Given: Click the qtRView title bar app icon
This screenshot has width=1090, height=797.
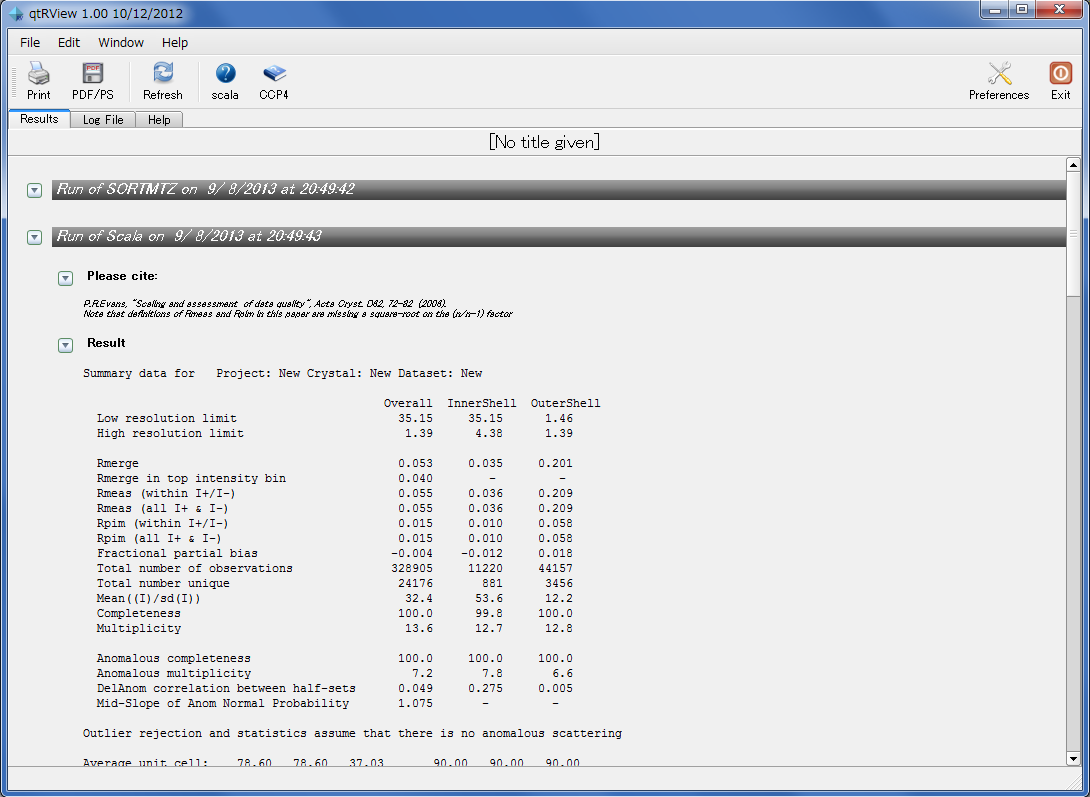Looking at the screenshot, I should [x=15, y=14].
